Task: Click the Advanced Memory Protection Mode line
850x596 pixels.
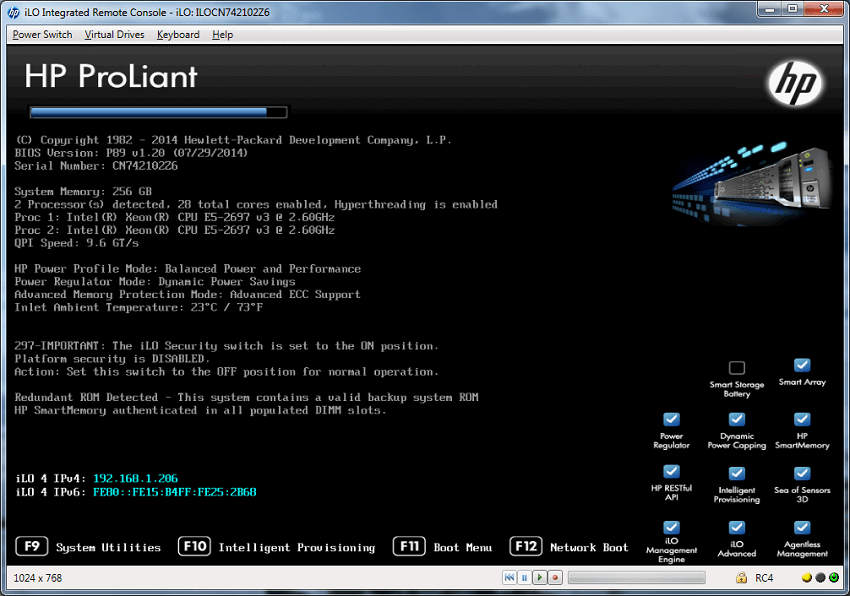Action: pyautogui.click(x=187, y=294)
